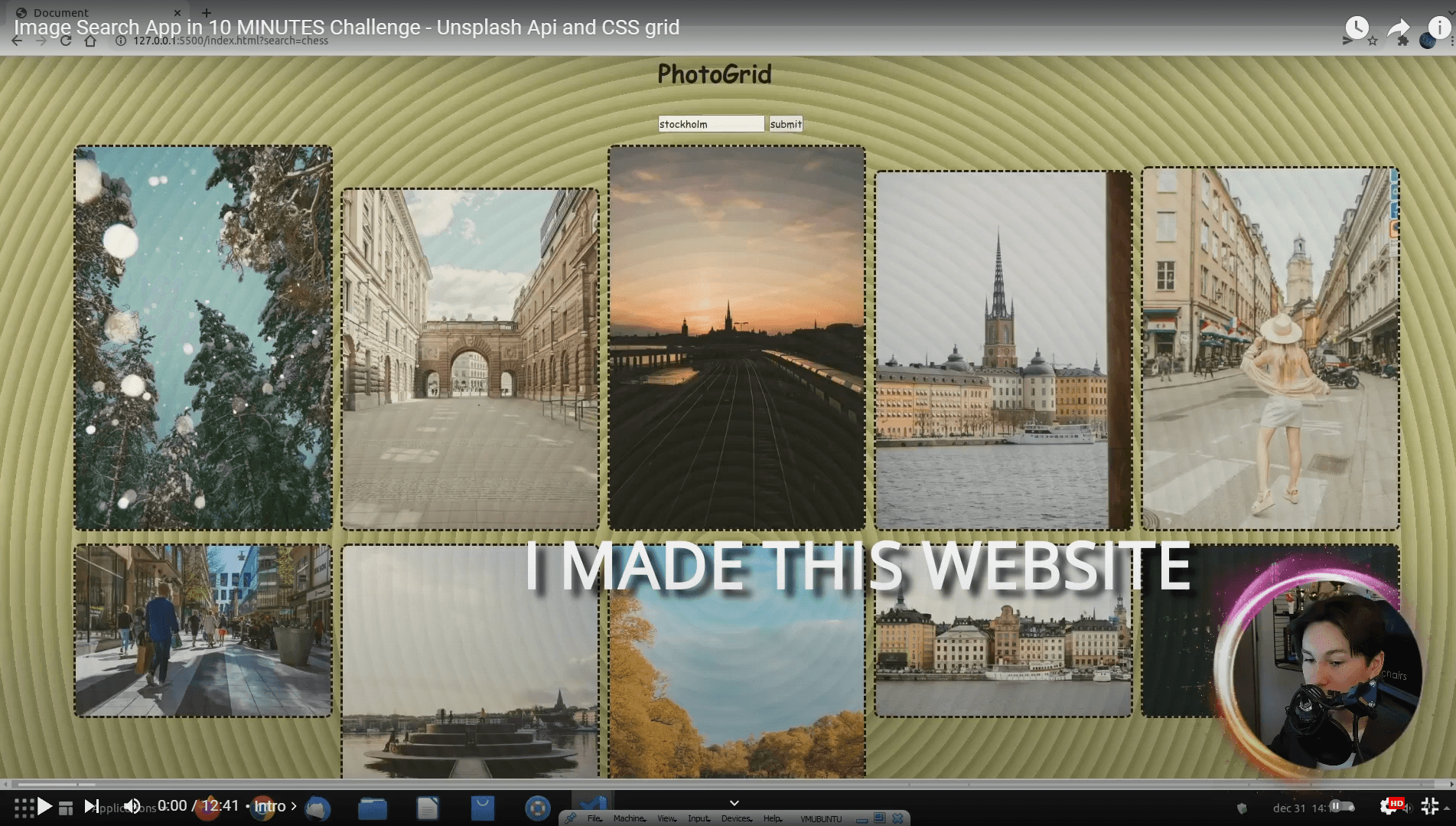Play the video

pyautogui.click(x=44, y=806)
